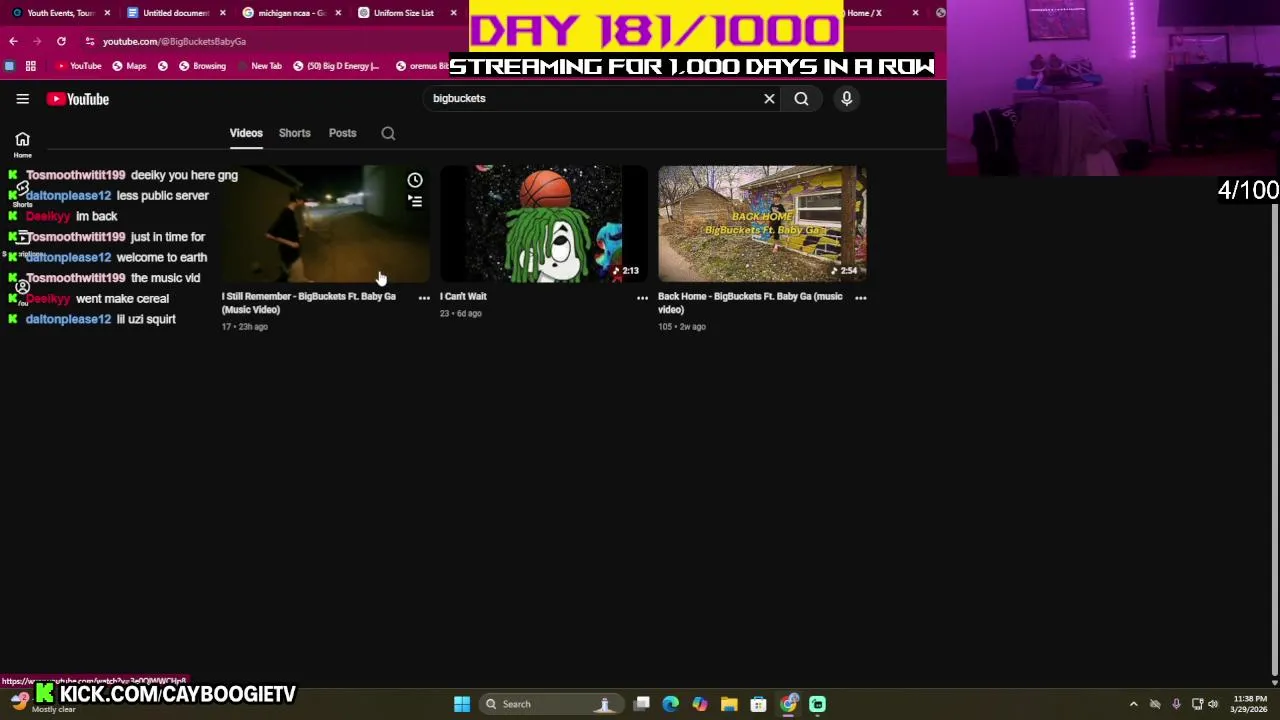Open more options for I Can't Wait video
This screenshot has height=720, width=1280.
pyautogui.click(x=642, y=298)
